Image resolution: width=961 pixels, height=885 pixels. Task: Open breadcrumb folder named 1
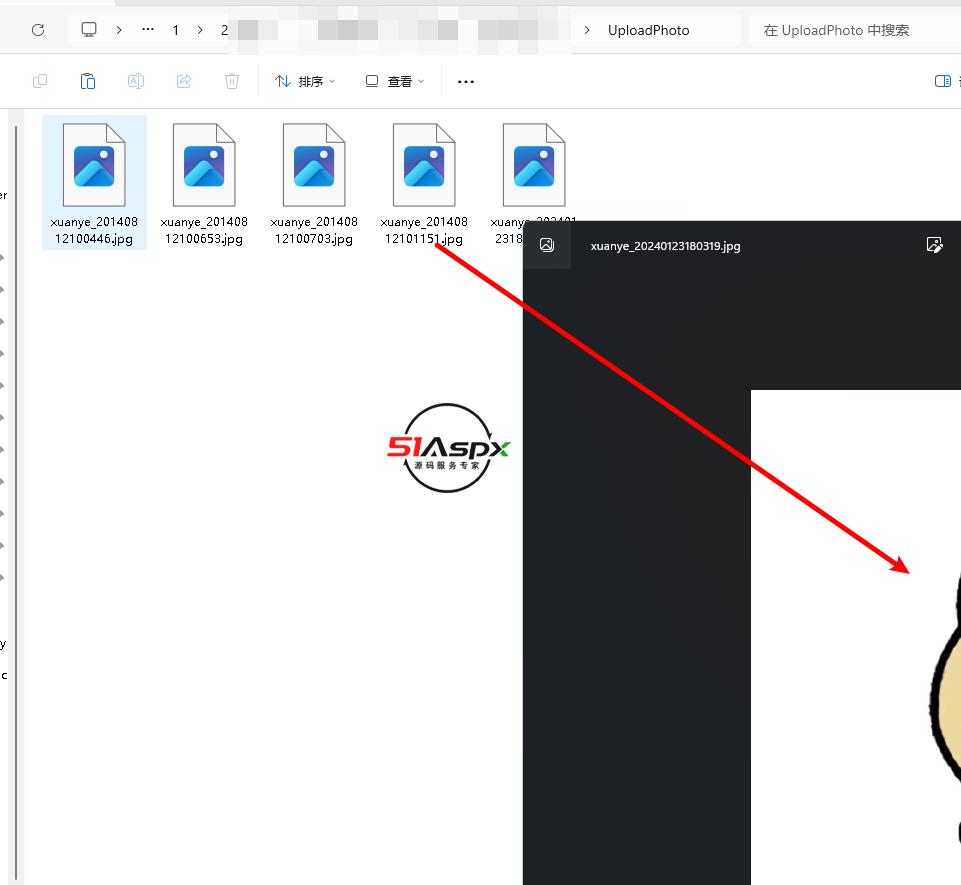pyautogui.click(x=176, y=30)
